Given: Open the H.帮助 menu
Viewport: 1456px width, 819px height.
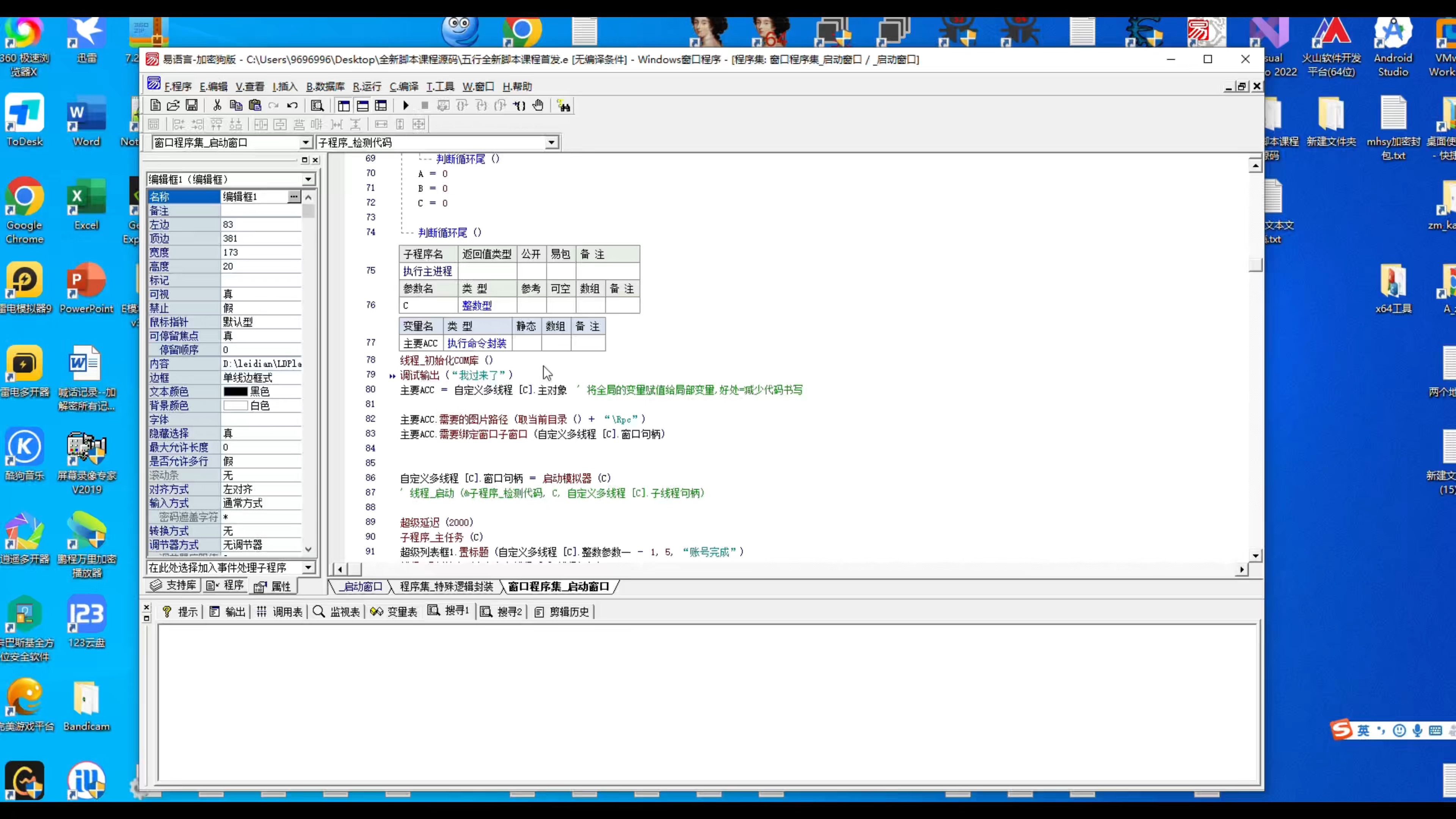Looking at the screenshot, I should [x=517, y=86].
